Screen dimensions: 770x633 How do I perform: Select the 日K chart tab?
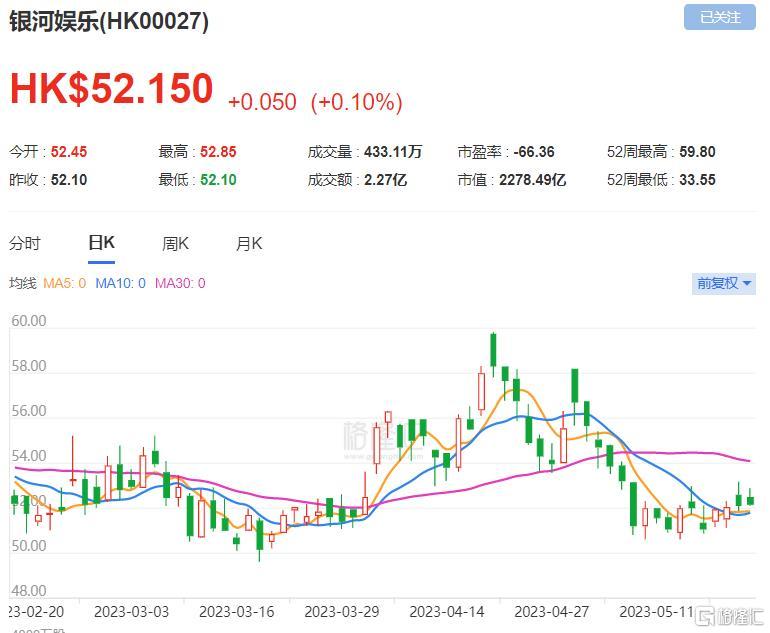pos(102,243)
